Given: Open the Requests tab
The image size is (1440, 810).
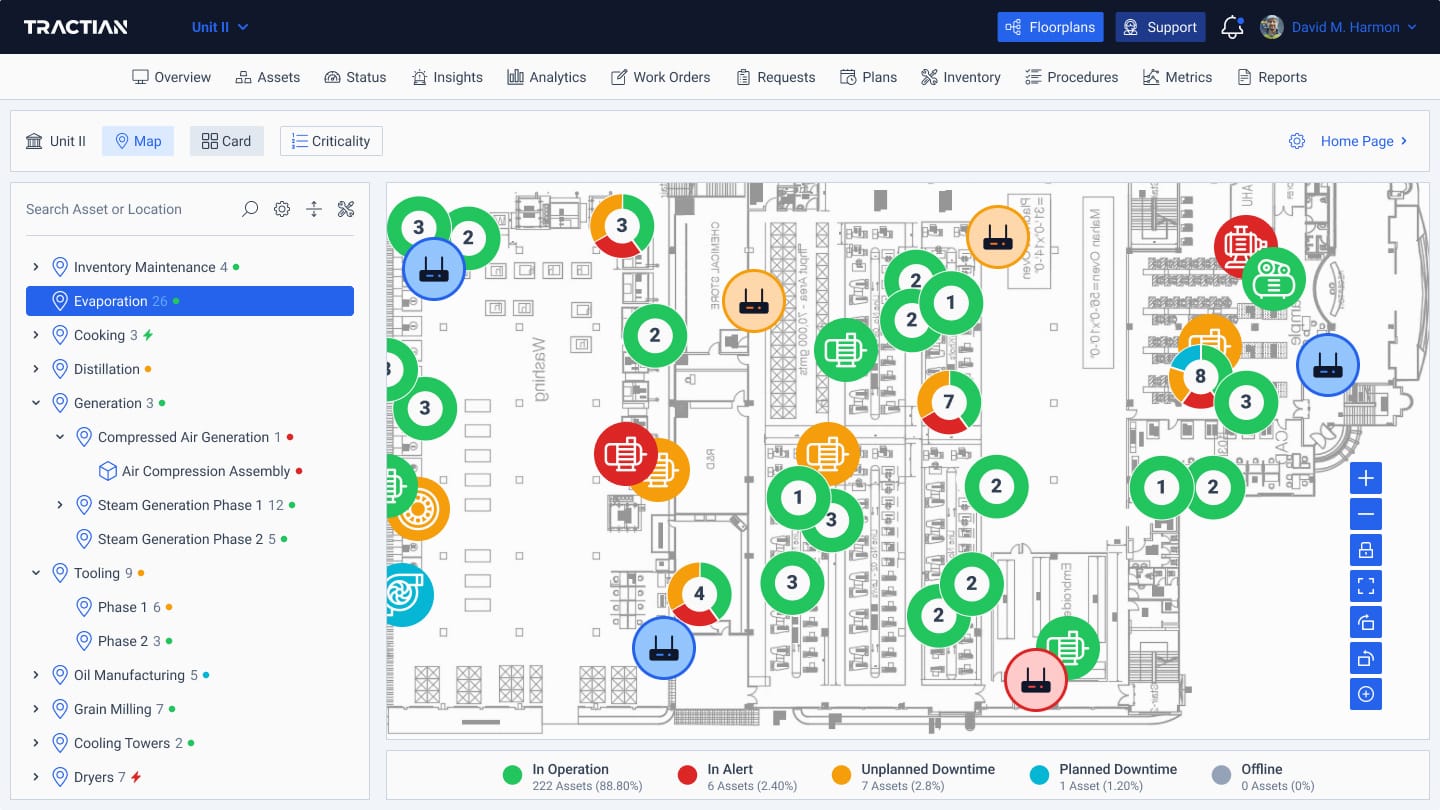Looking at the screenshot, I should click(775, 77).
